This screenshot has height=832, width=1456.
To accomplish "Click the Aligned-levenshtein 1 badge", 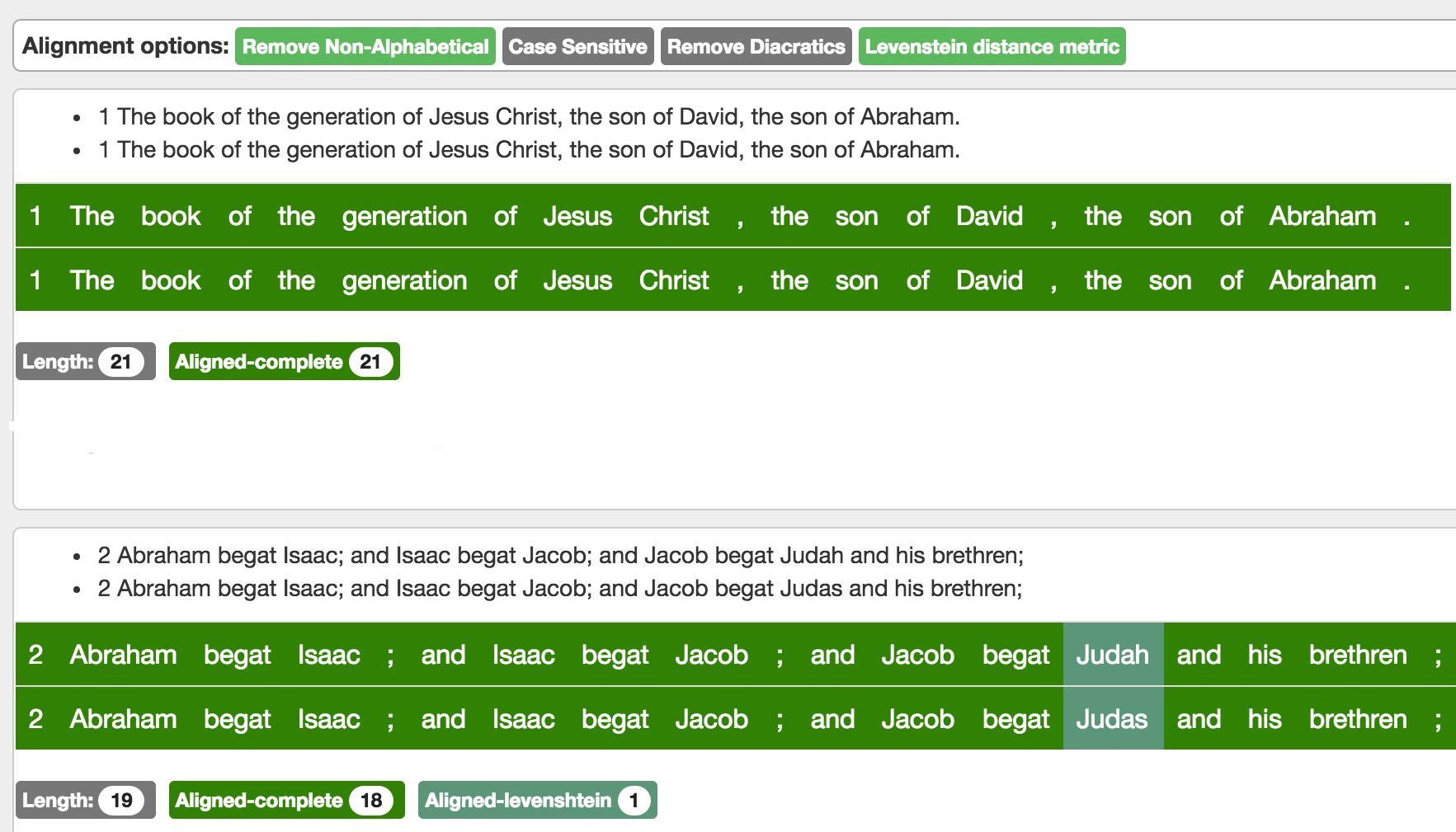I will click(x=537, y=800).
